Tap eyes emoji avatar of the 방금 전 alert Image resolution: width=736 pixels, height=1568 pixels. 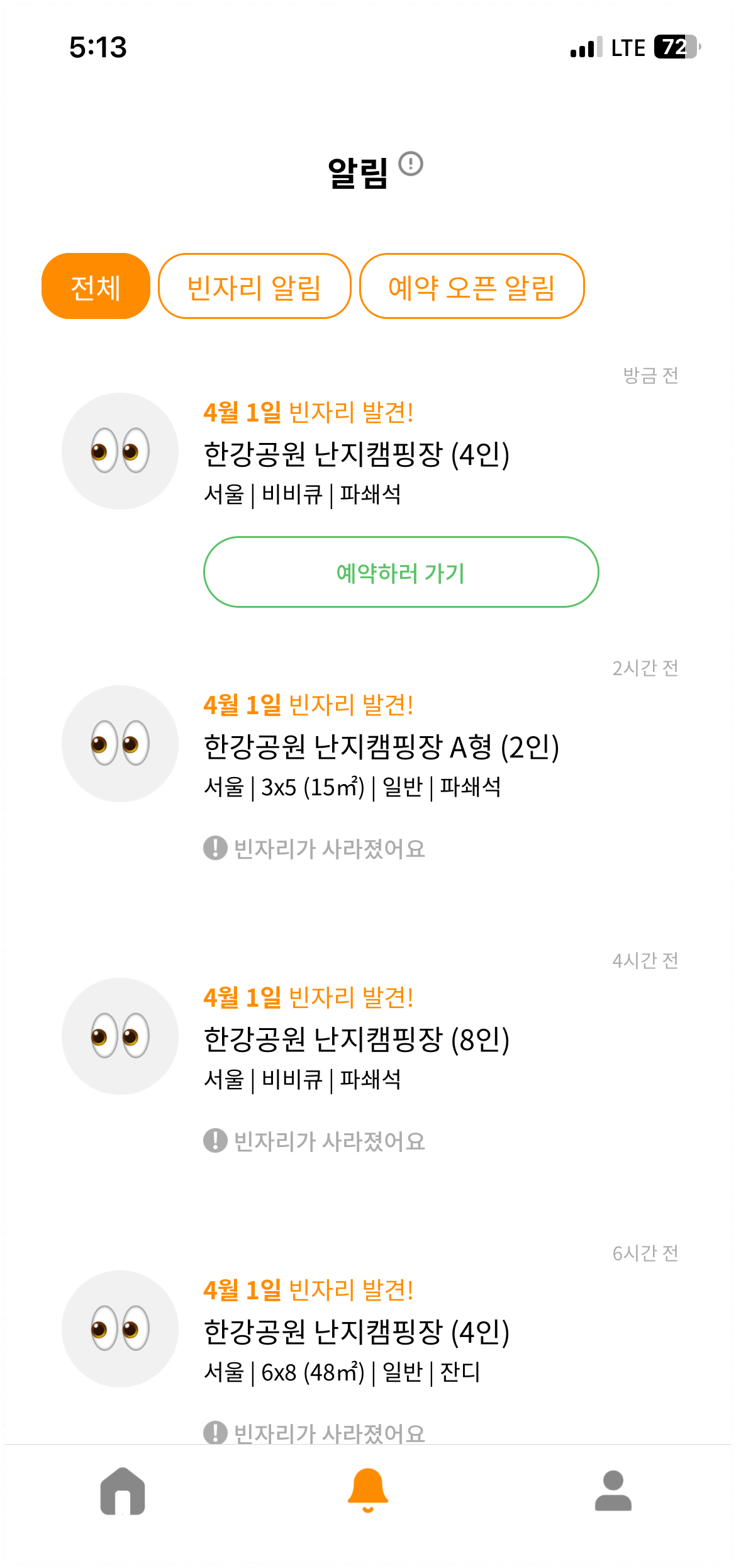(120, 451)
